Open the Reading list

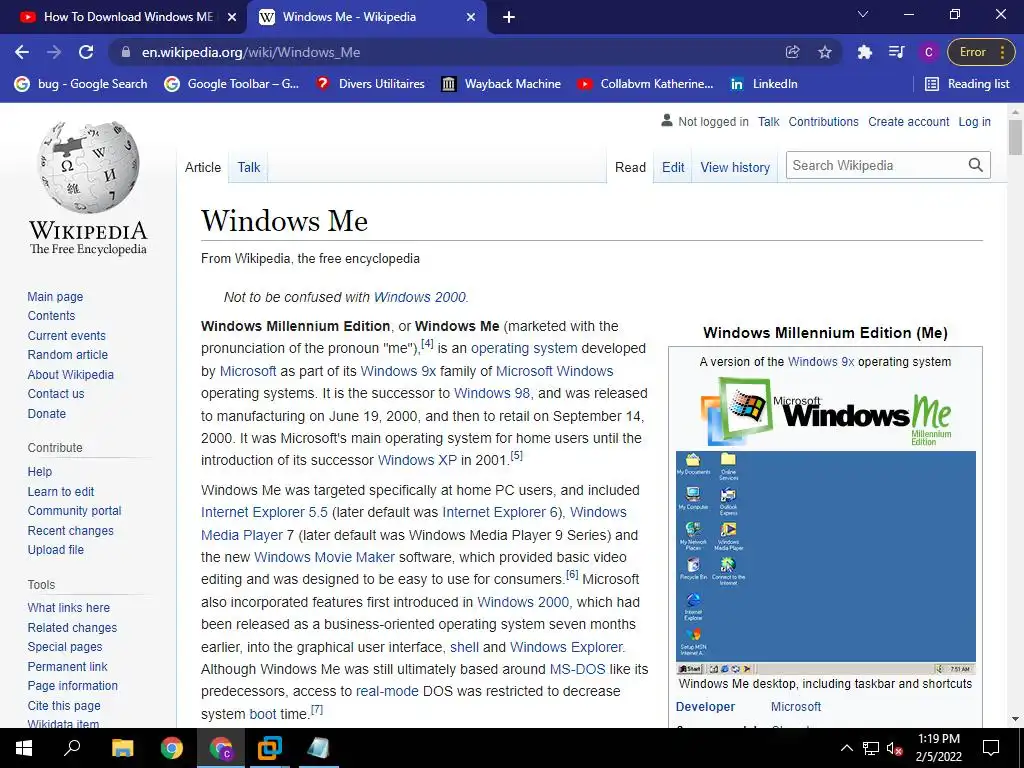tap(967, 84)
